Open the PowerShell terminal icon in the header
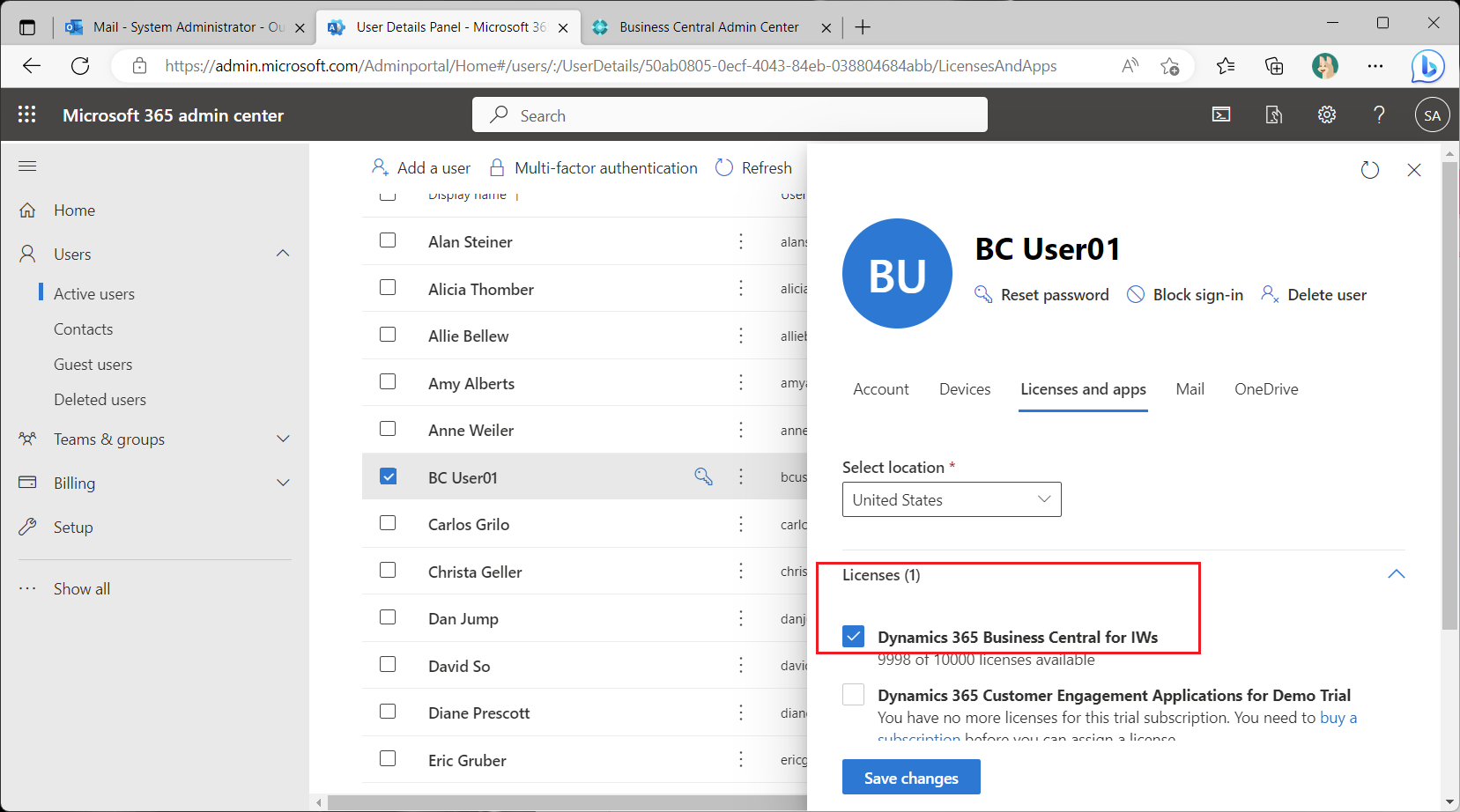1460x812 pixels. (1220, 114)
